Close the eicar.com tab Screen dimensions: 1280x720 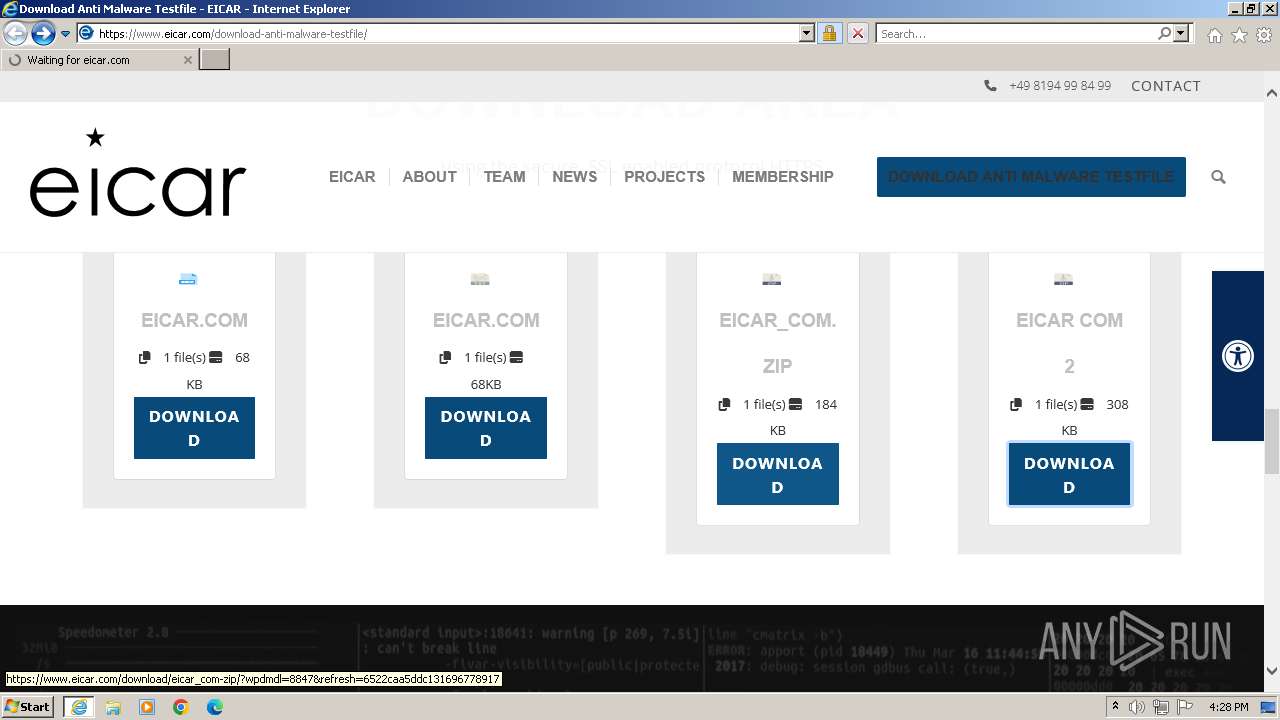(x=187, y=60)
